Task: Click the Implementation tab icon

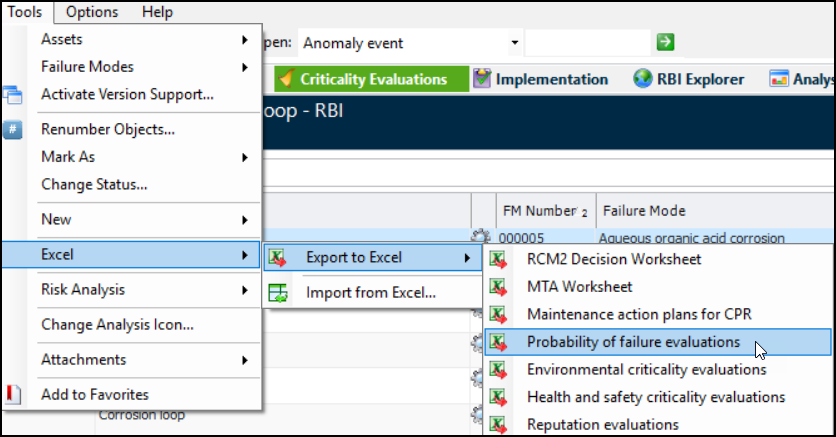Action: 482,79
